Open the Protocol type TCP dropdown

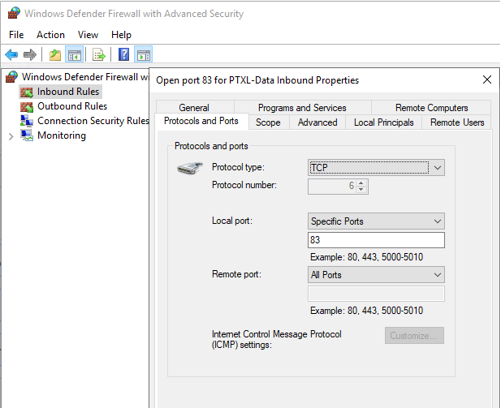(x=376, y=168)
